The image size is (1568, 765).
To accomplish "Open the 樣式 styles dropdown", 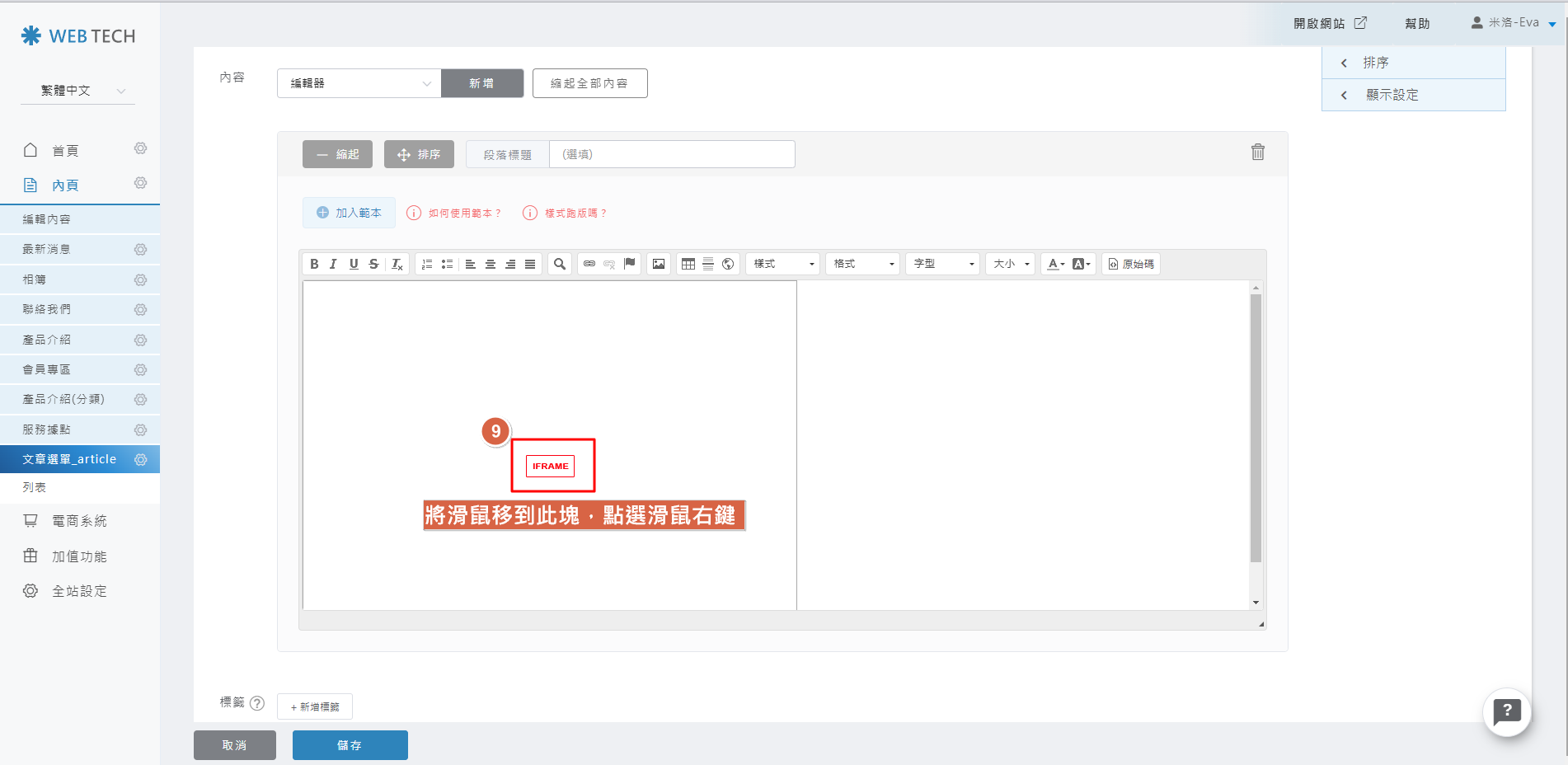I will click(x=783, y=264).
